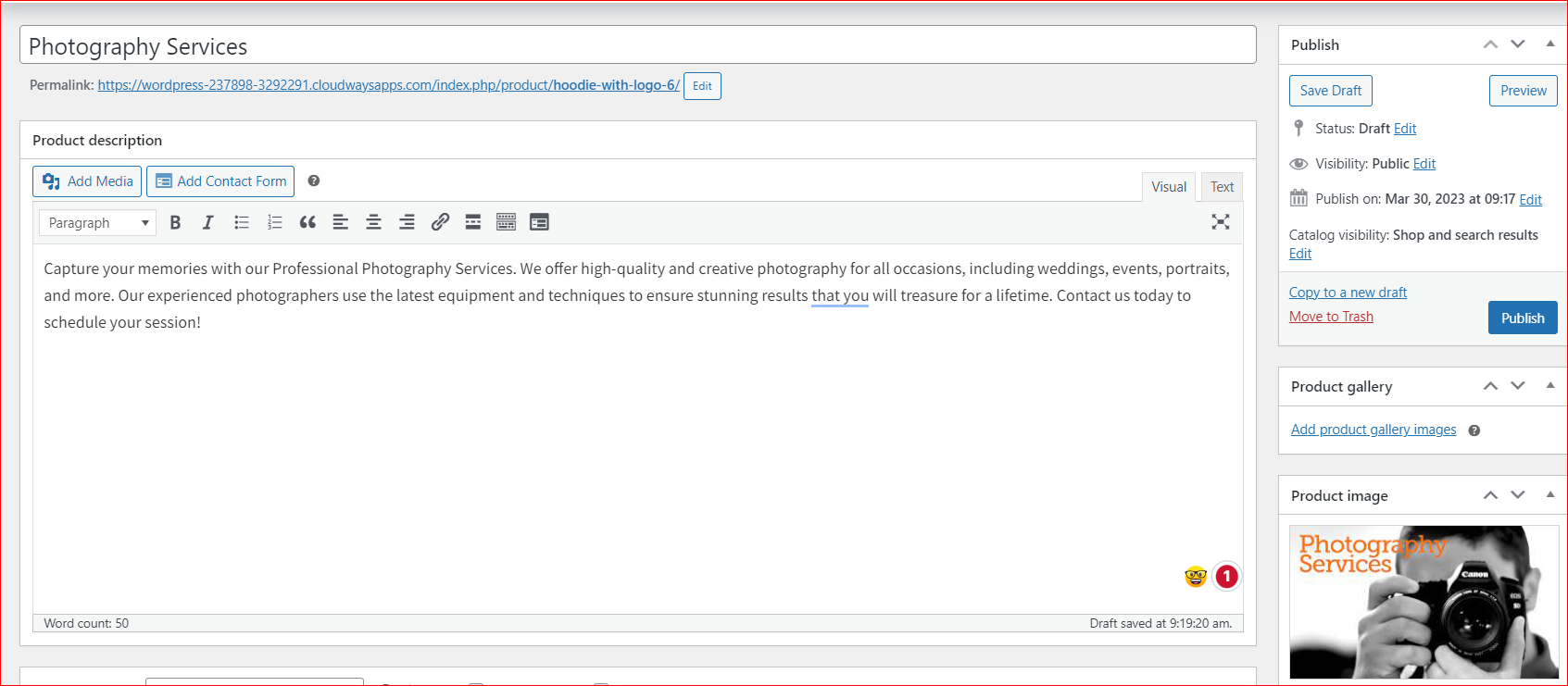Center align the description text

coord(373,222)
